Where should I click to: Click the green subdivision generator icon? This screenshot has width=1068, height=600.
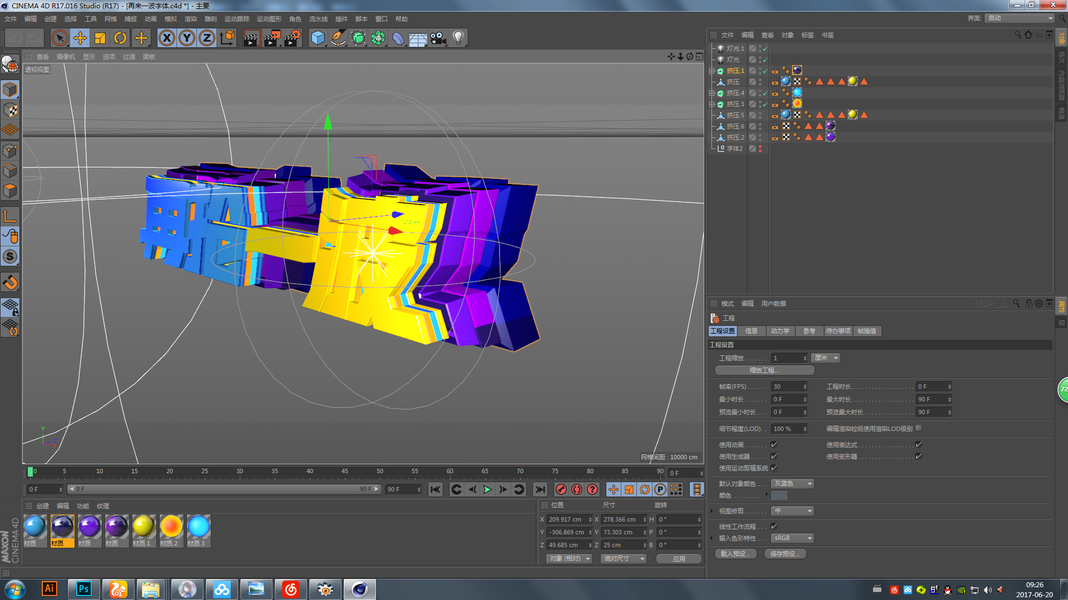click(x=358, y=38)
